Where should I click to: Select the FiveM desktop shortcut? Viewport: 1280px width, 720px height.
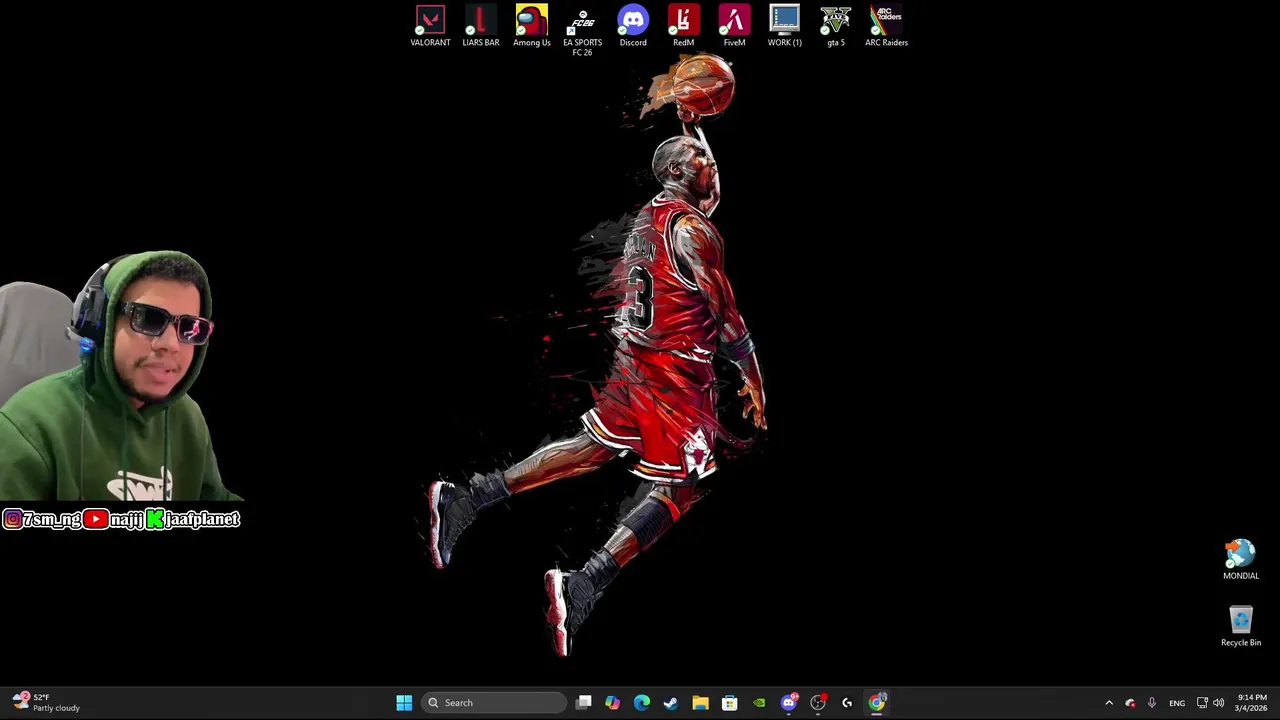[734, 26]
